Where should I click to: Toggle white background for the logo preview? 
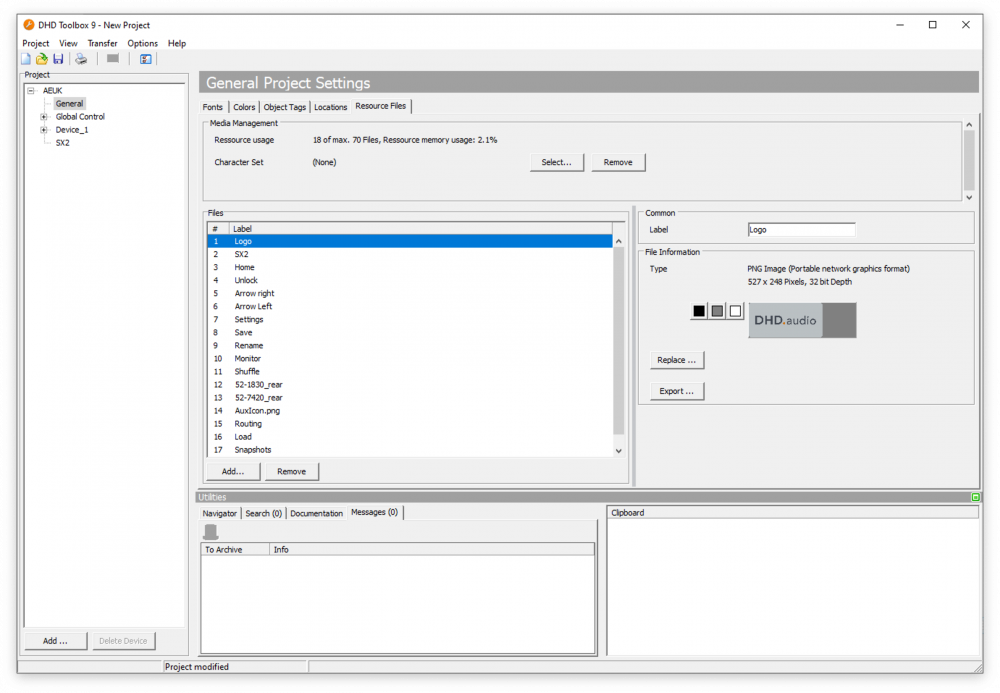click(x=733, y=311)
